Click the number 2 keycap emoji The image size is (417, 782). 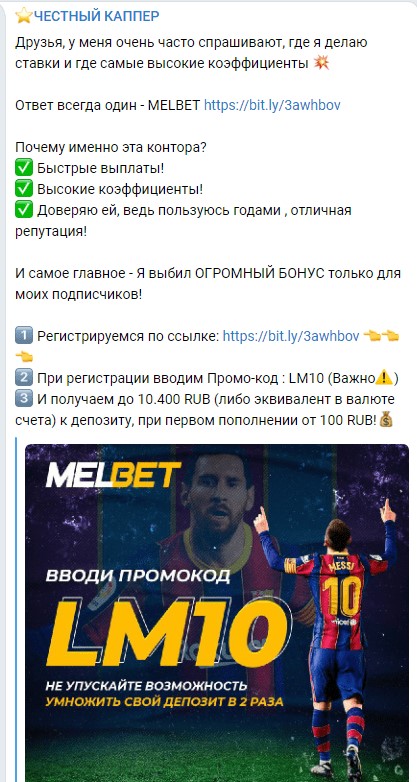tap(23, 379)
